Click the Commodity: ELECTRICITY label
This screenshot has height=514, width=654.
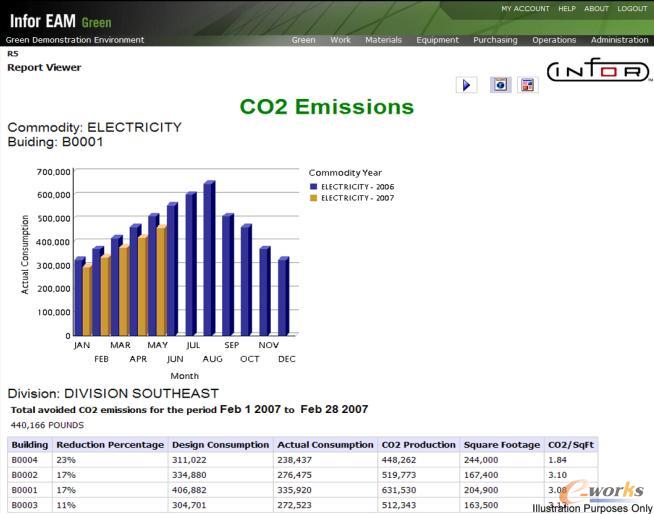pyautogui.click(x=95, y=127)
